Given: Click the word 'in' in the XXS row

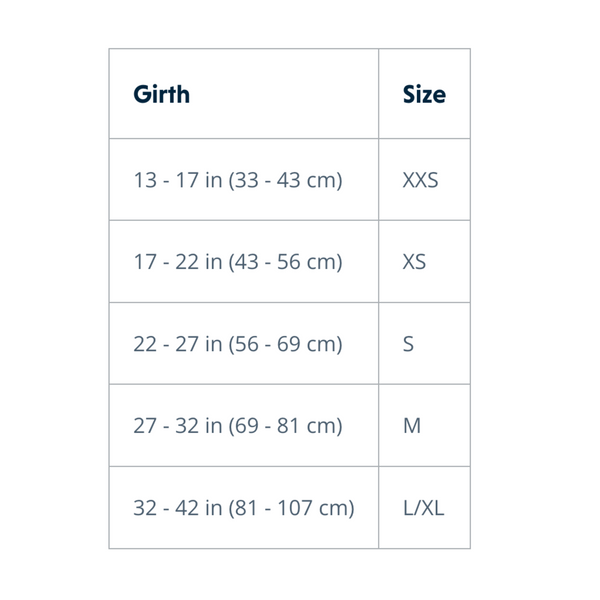Looking at the screenshot, I should [213, 181].
